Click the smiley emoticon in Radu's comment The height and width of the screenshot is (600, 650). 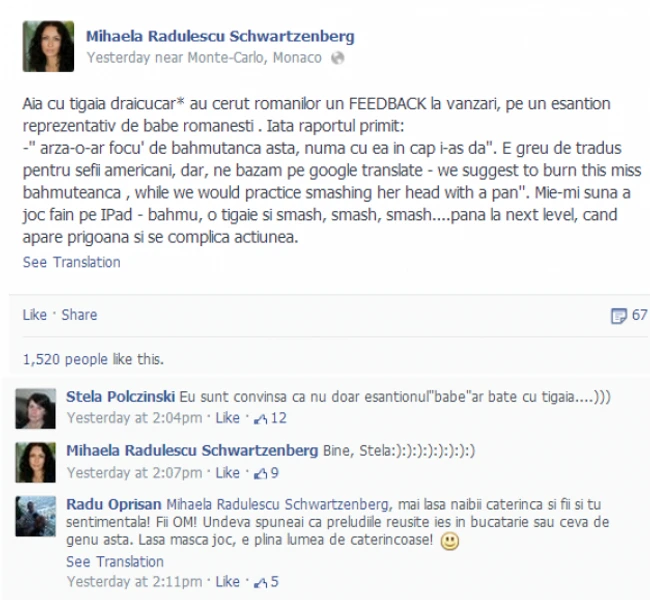(x=449, y=541)
